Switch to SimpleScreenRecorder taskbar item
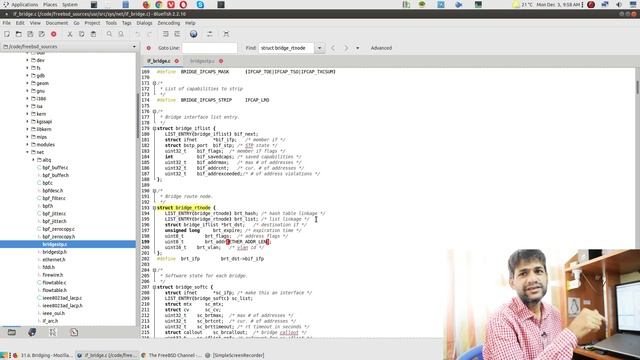 pos(235,356)
